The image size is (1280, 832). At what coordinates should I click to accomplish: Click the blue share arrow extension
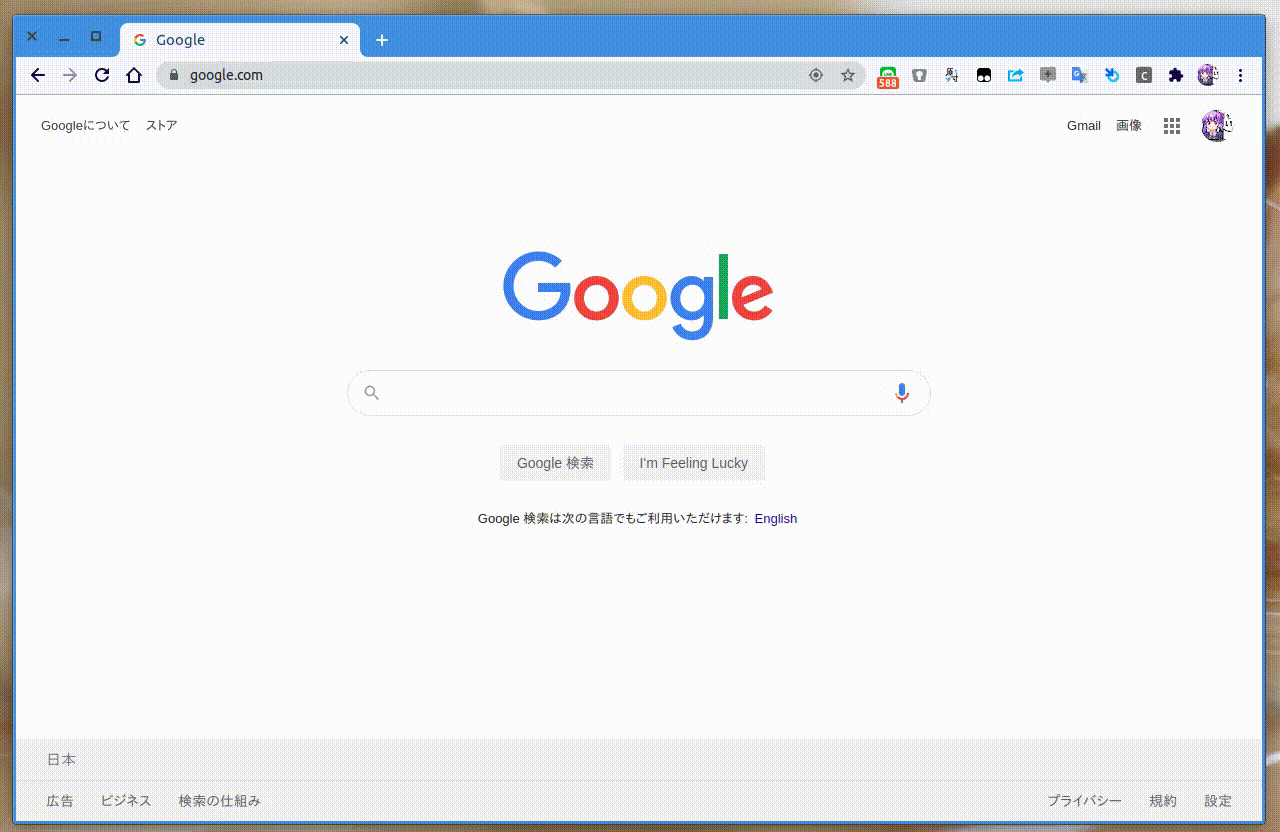pos(1016,75)
